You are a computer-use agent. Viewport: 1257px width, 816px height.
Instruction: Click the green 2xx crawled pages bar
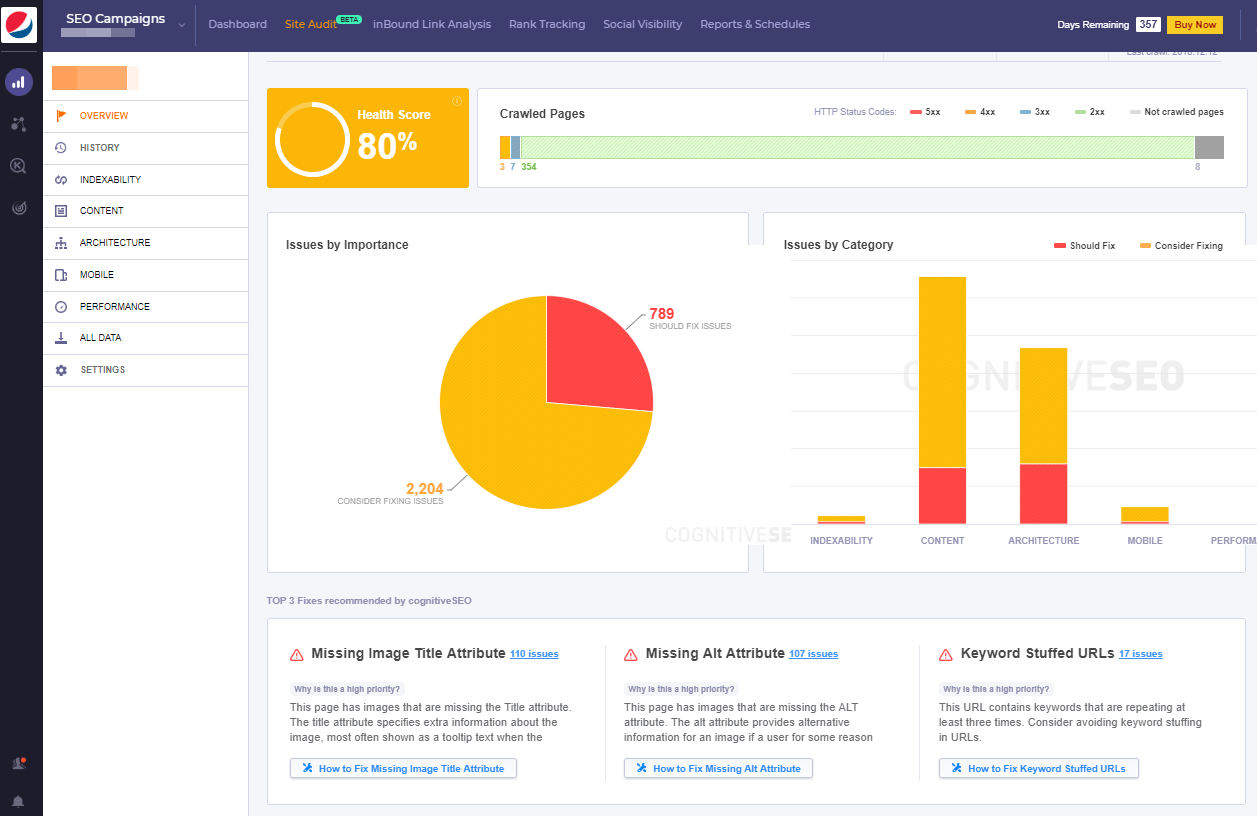click(x=850, y=146)
